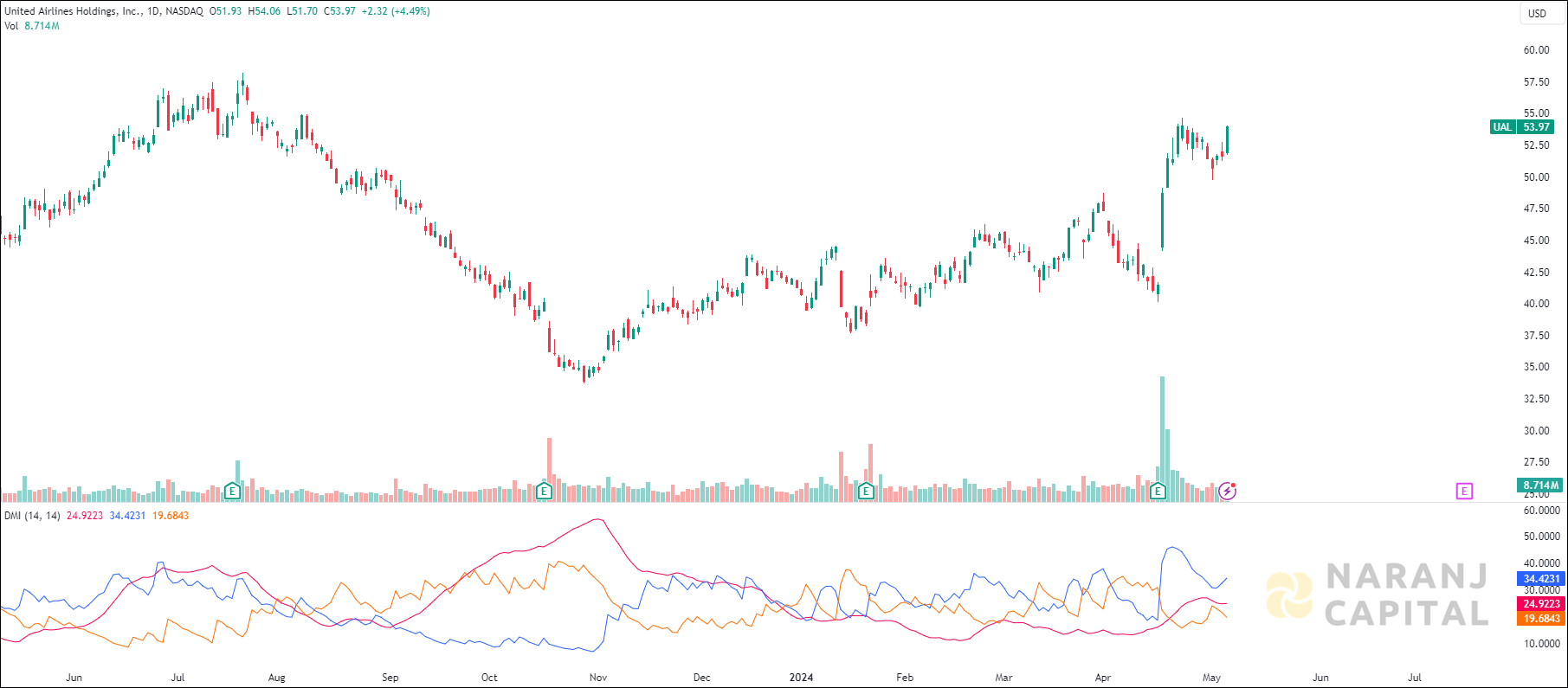
Task: Click the 27.50 price axis label
Action: [x=1537, y=462]
